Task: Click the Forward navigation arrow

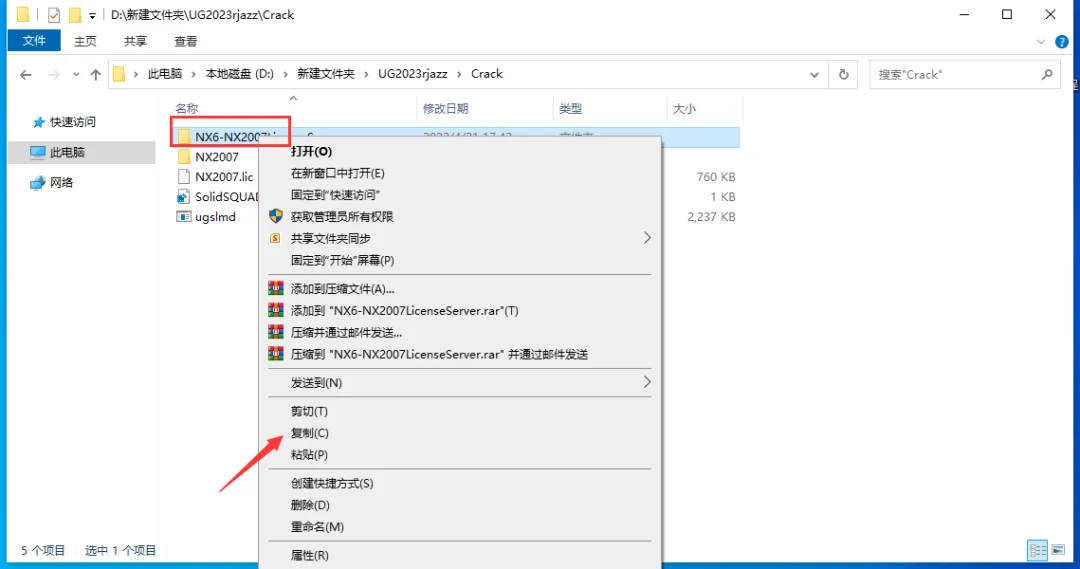Action: (54, 74)
